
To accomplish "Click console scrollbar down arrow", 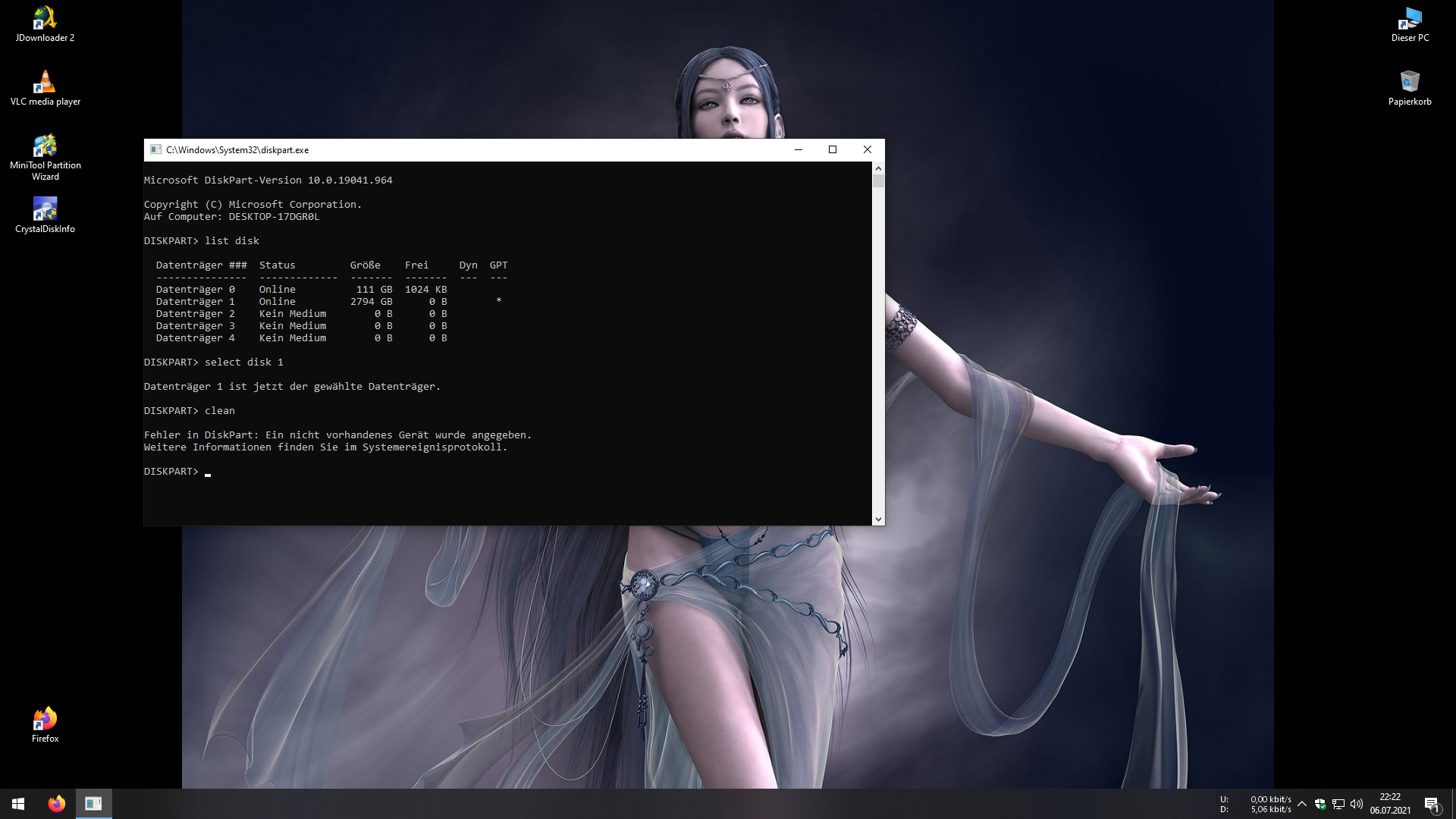I will click(878, 519).
